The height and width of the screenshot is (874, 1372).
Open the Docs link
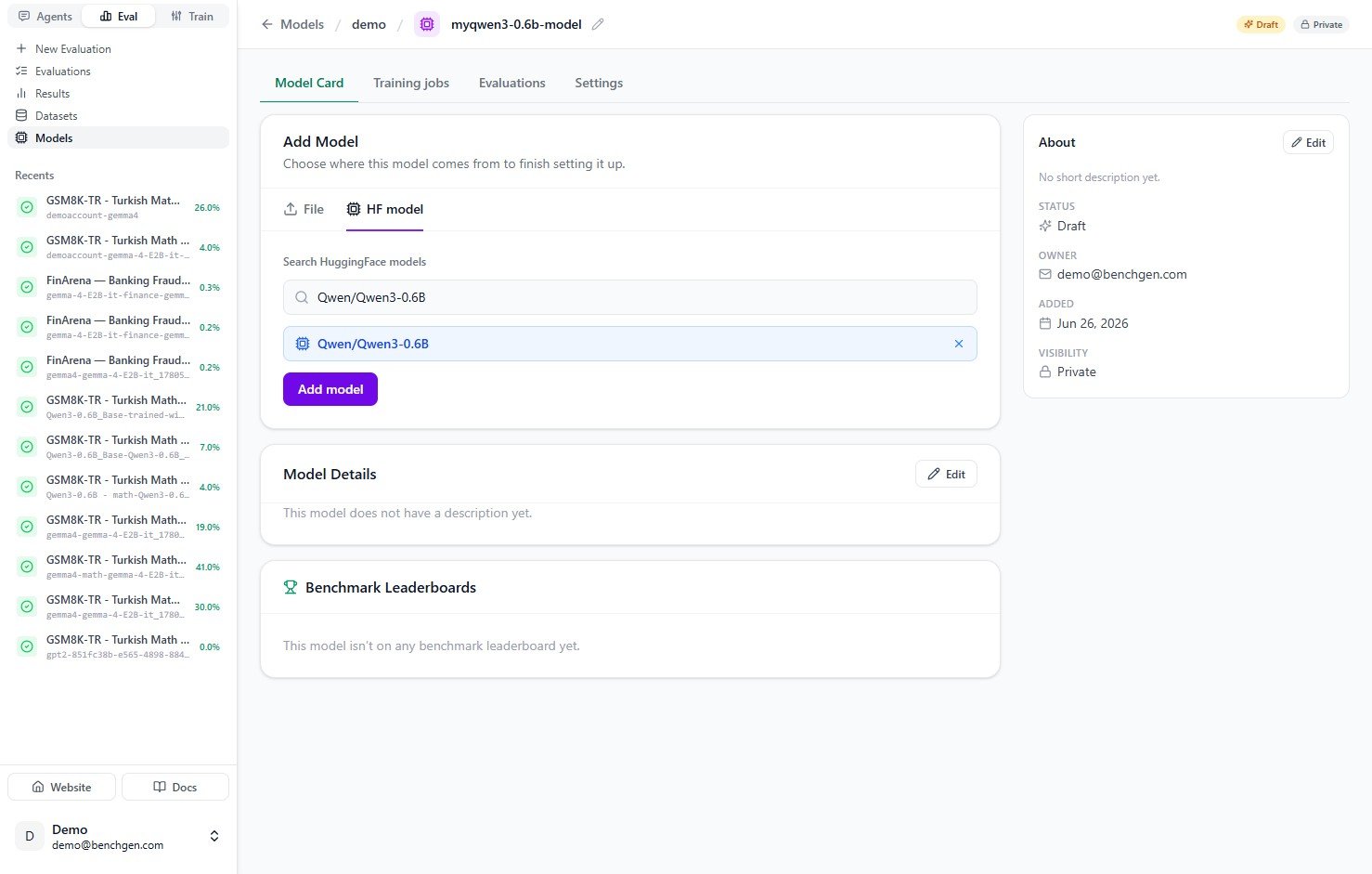(x=175, y=787)
